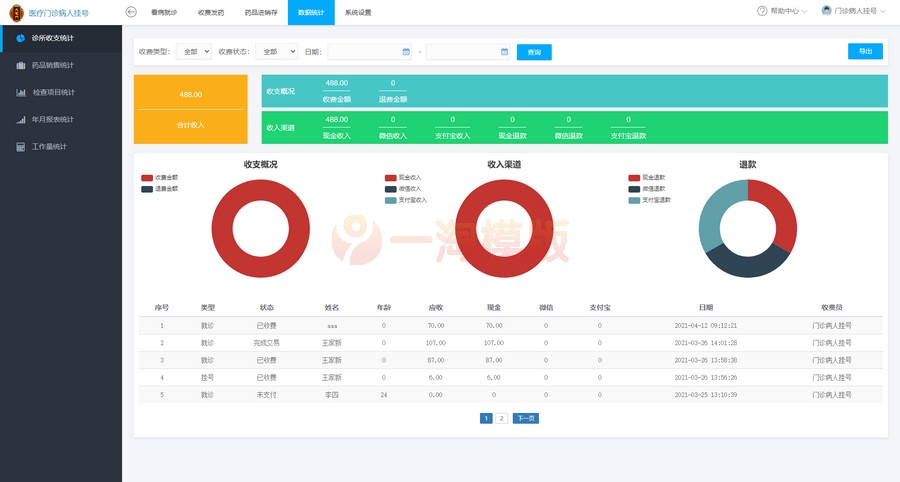Viewport: 900px width, 482px height.
Task: Click the 查询 search button
Action: pyautogui.click(x=534, y=52)
